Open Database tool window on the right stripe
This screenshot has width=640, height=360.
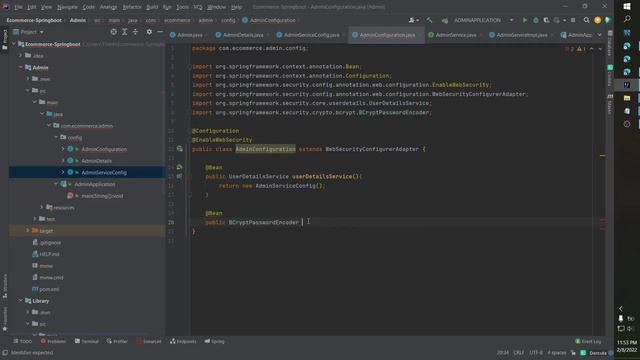click(609, 42)
